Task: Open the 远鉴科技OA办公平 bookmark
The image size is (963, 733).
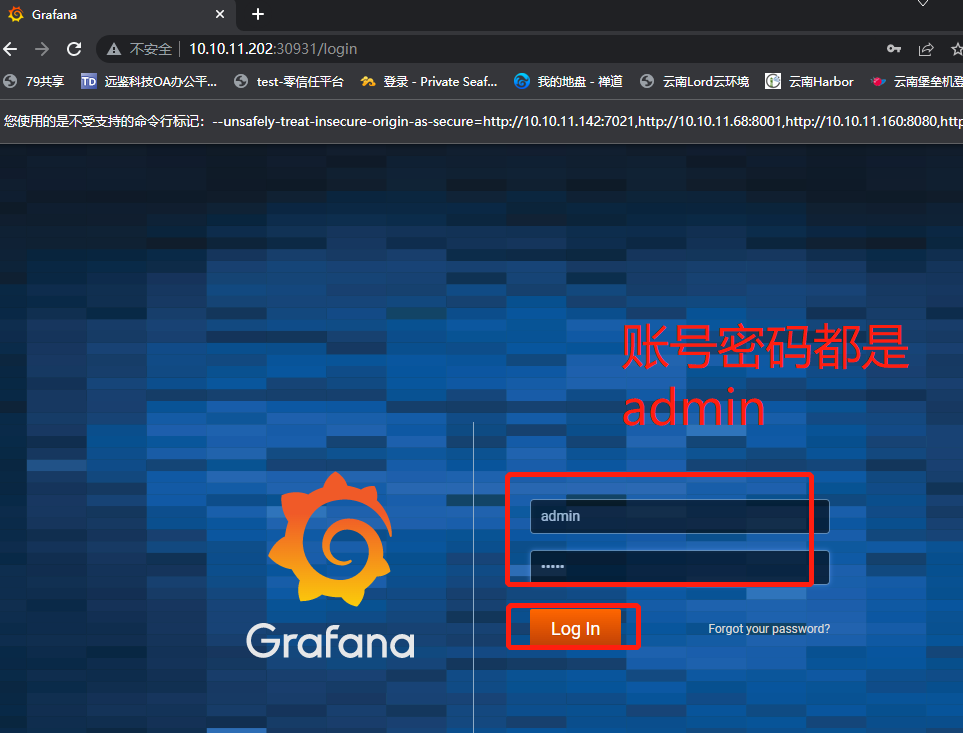Action: (x=149, y=82)
